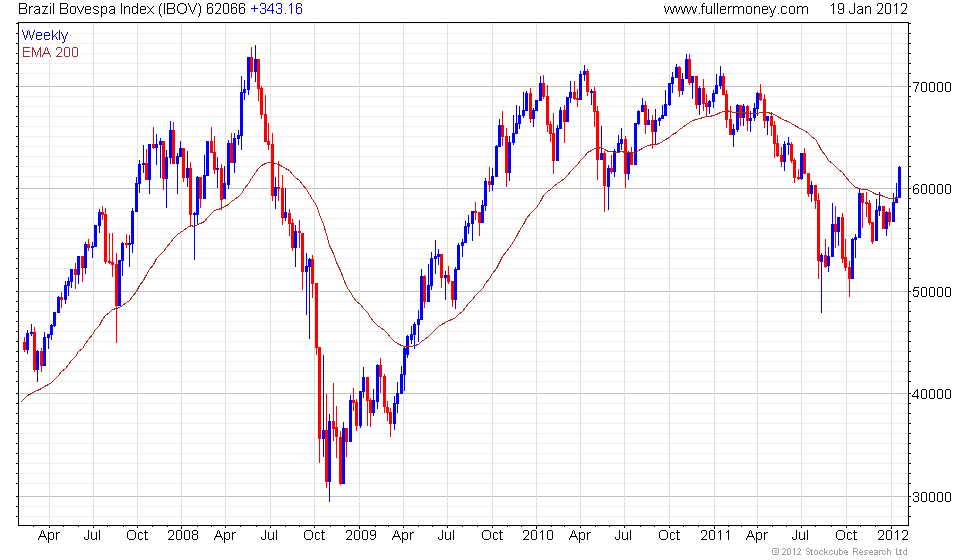Click the 30000 price axis label
The width and height of the screenshot is (960, 560).
(x=932, y=497)
